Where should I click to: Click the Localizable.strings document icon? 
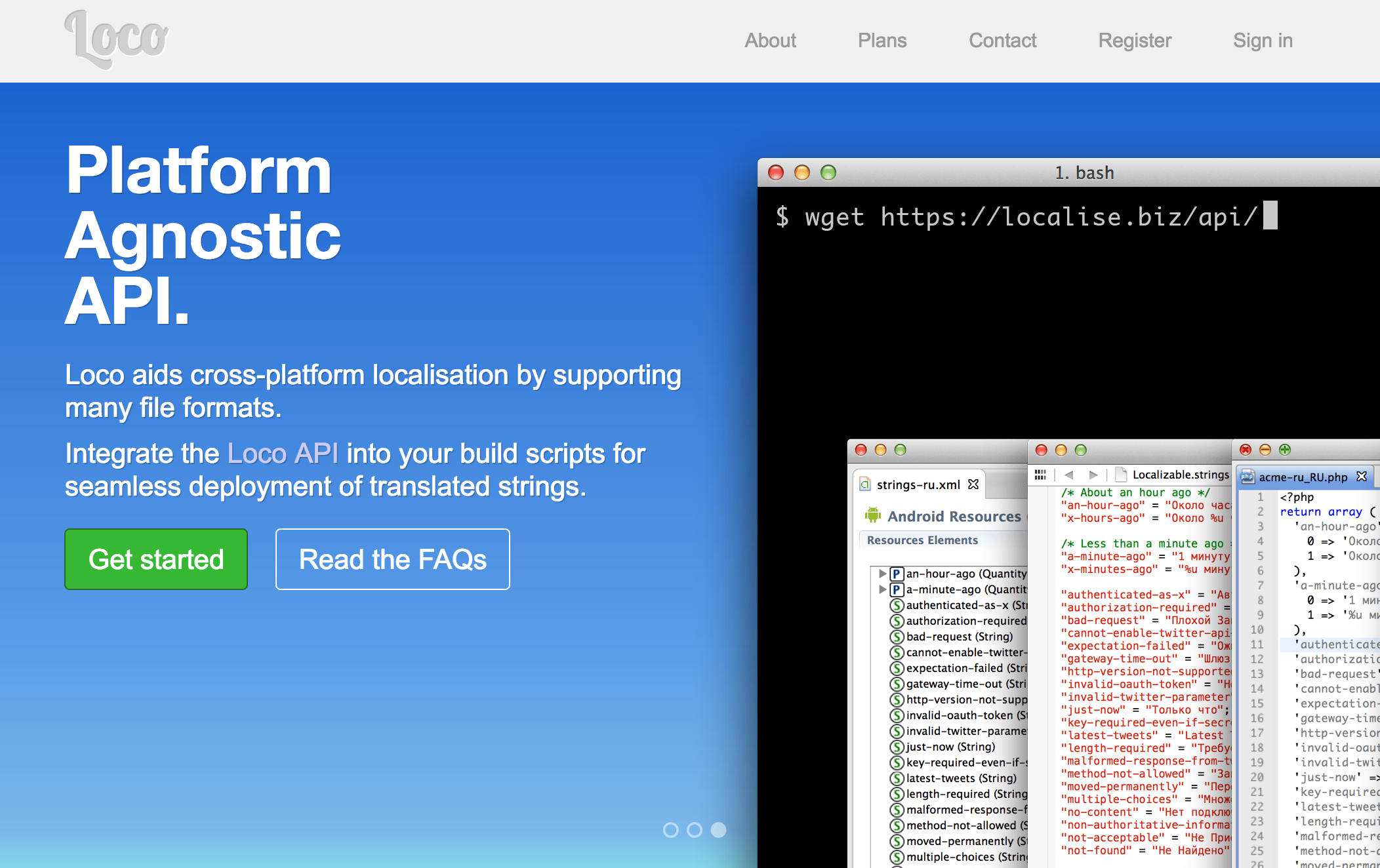click(x=1121, y=475)
